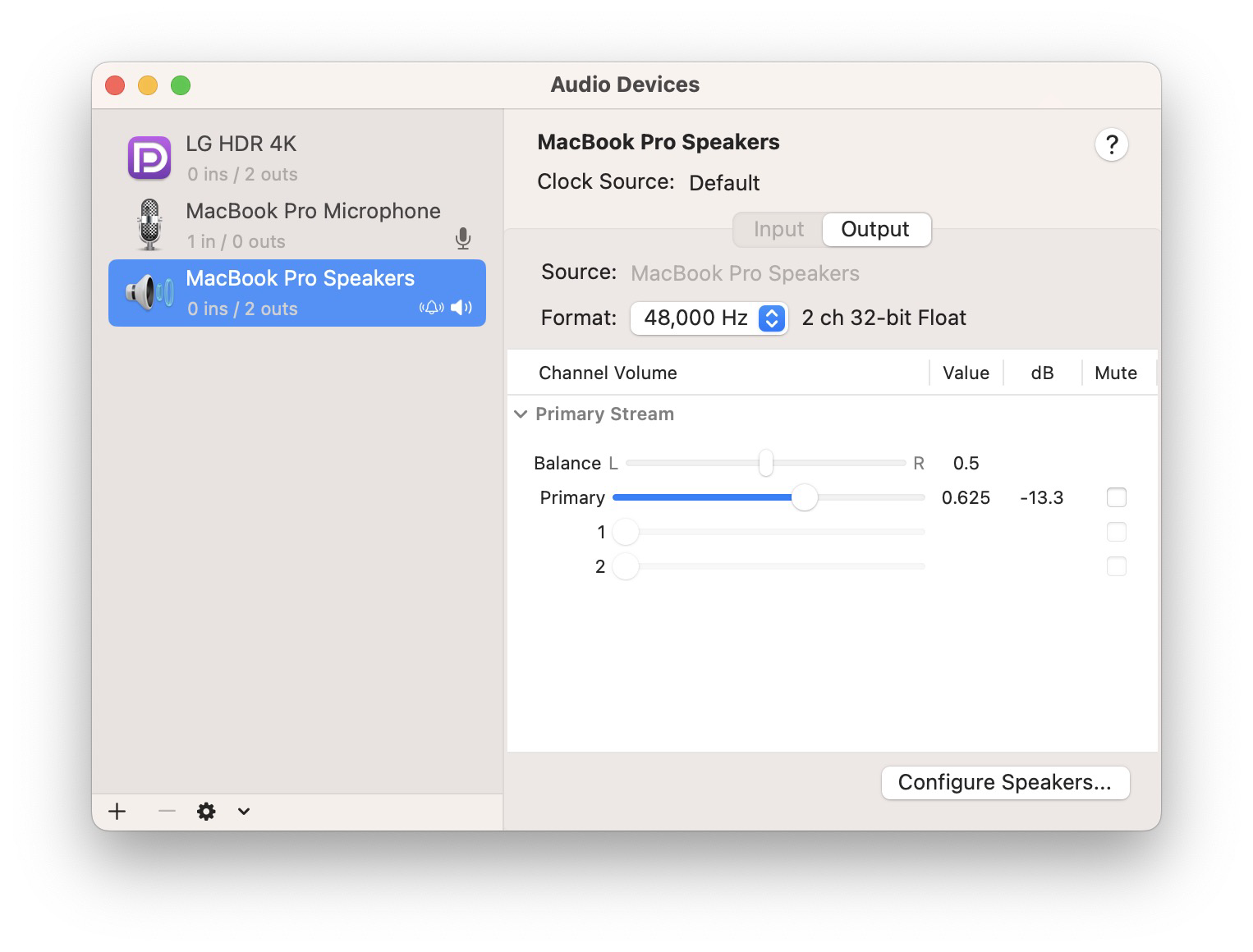Image resolution: width=1253 pixels, height=952 pixels.
Task: Click the 0.625 primary value
Action: pos(966,497)
